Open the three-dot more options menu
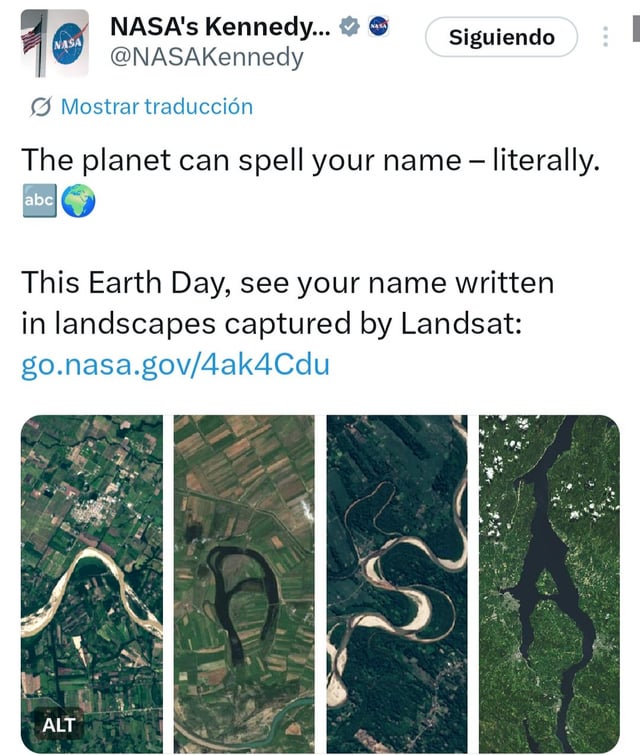 (605, 38)
